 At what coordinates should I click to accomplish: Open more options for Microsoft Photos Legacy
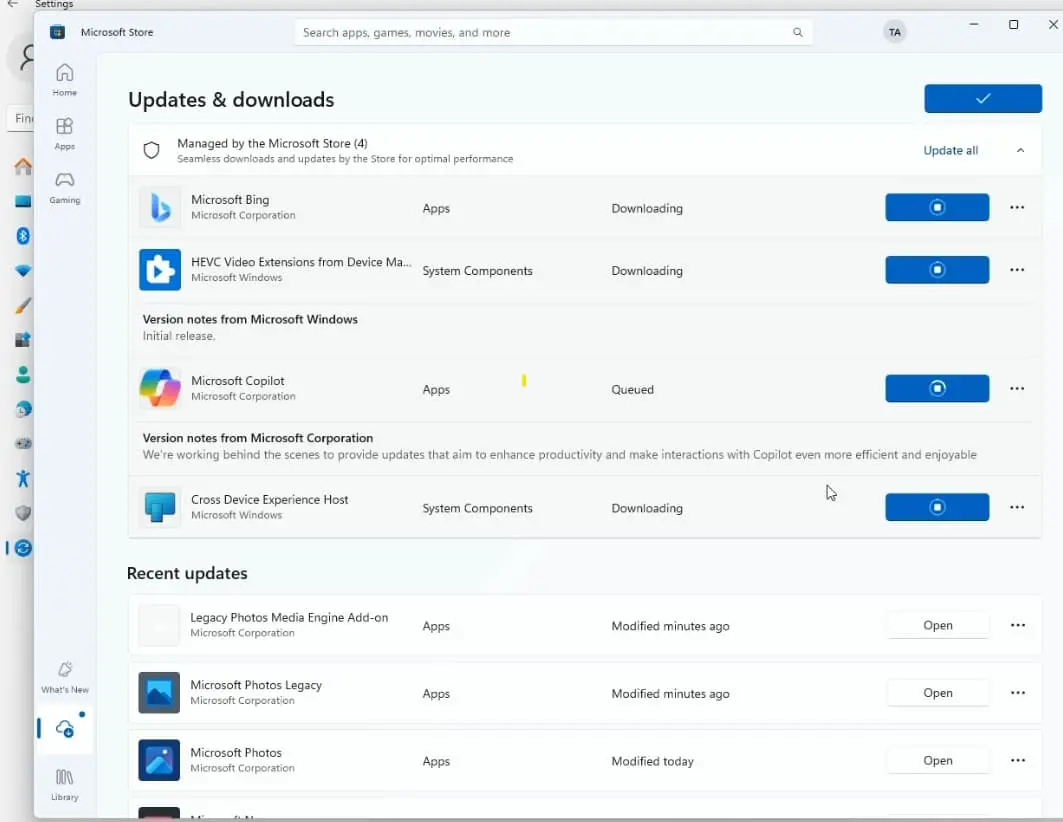click(1018, 693)
